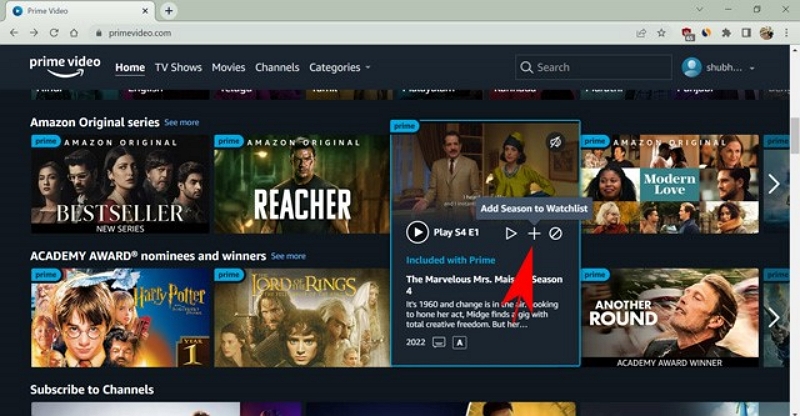Viewport: 800px width, 416px height.
Task: Expand the Categories dropdown
Action: [x=339, y=67]
